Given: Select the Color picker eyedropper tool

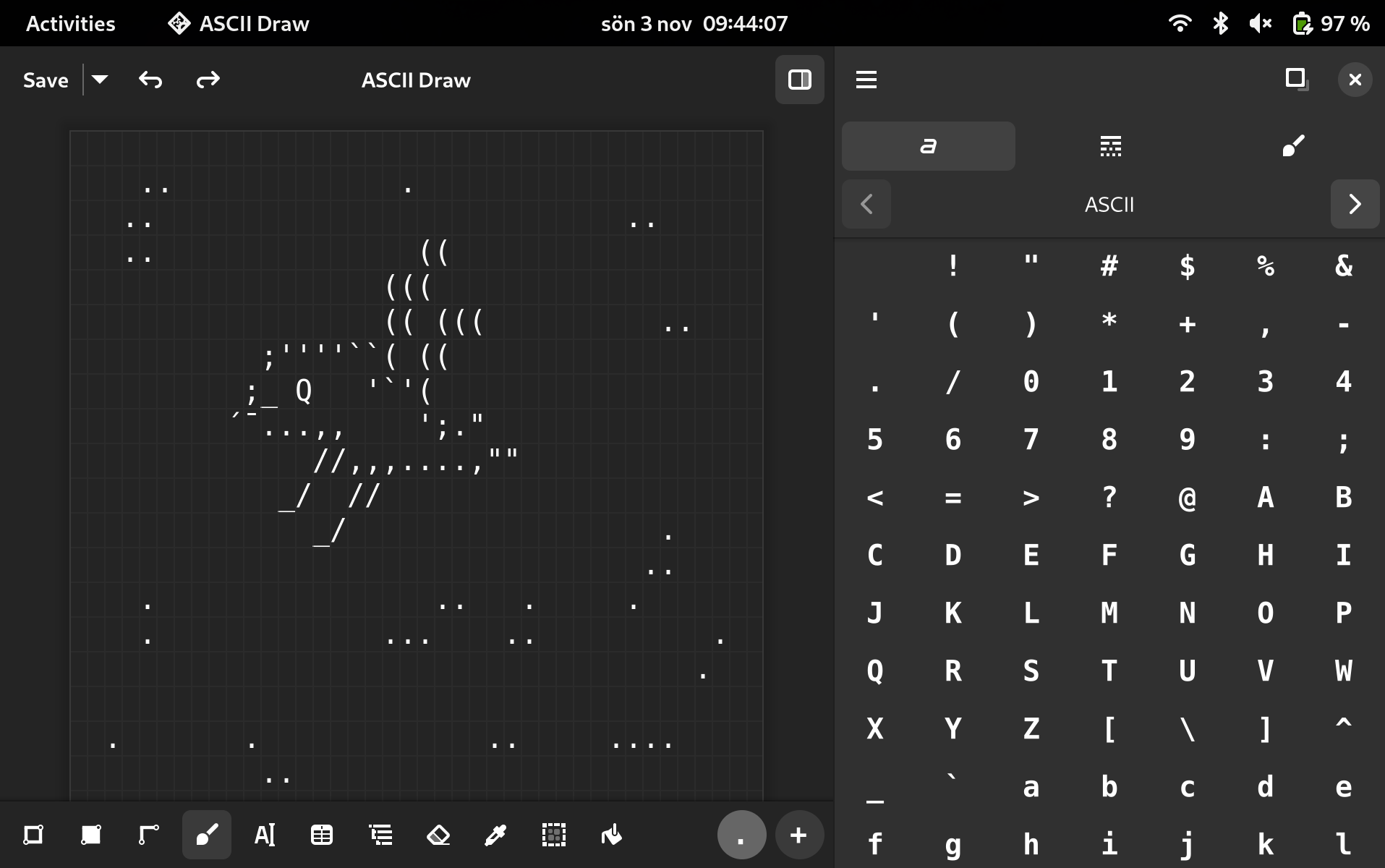Looking at the screenshot, I should [496, 835].
